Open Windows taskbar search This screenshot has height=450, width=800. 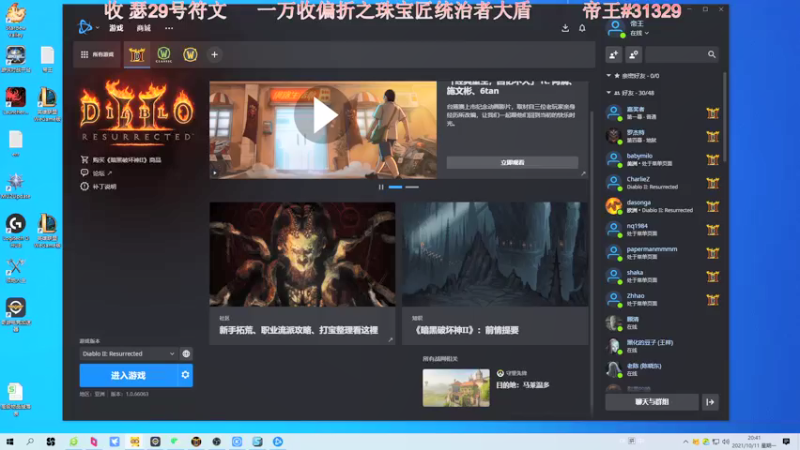pos(30,441)
